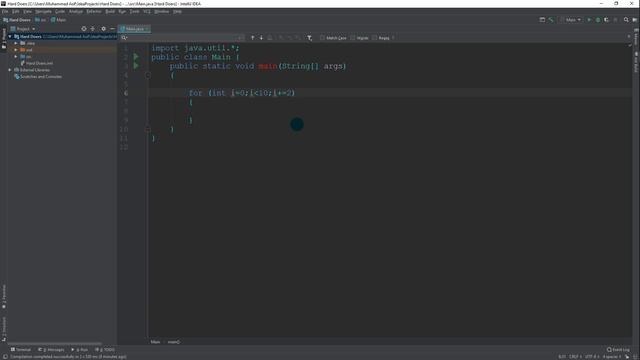Viewport: 640px width, 360px height.
Task: Click run gutter arrow beside main method
Action: click(136, 66)
